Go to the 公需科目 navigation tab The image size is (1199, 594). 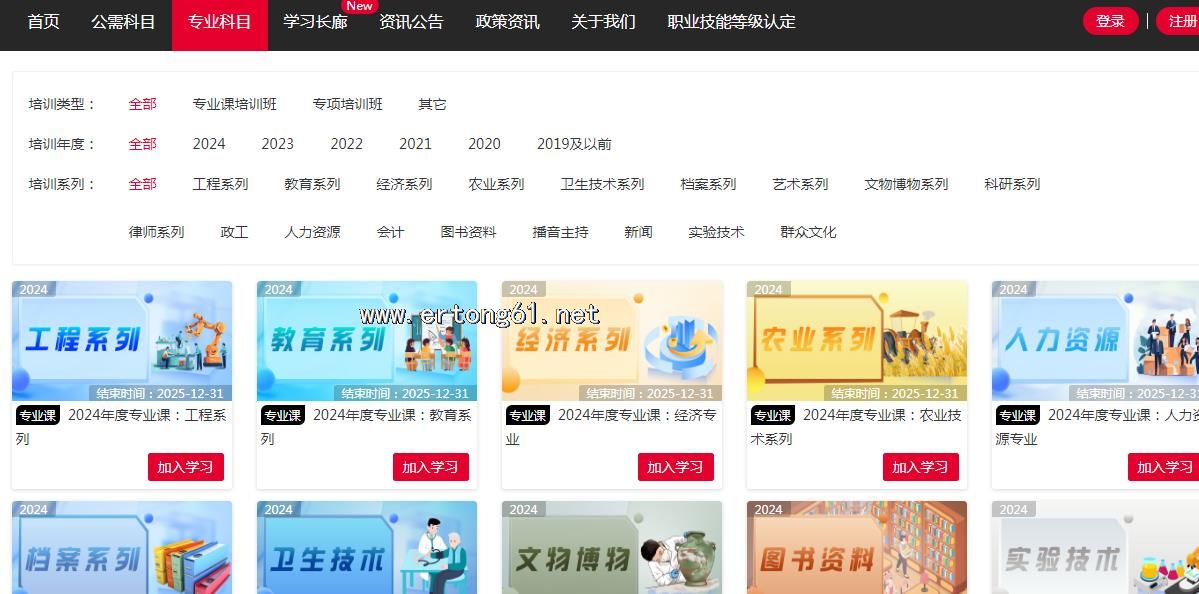(123, 21)
